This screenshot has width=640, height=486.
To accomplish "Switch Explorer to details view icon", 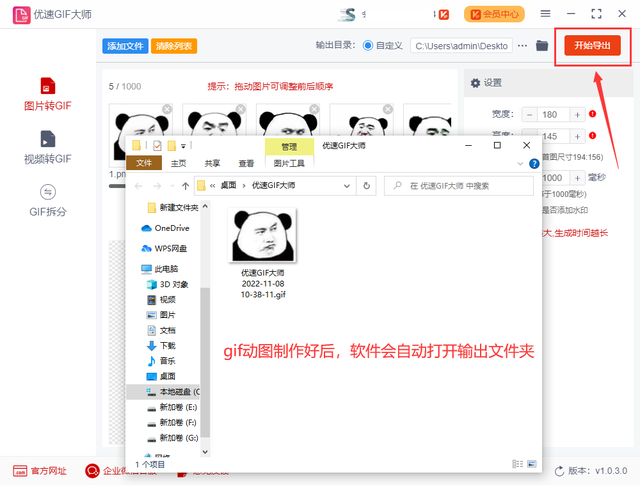I will pyautogui.click(x=517, y=464).
